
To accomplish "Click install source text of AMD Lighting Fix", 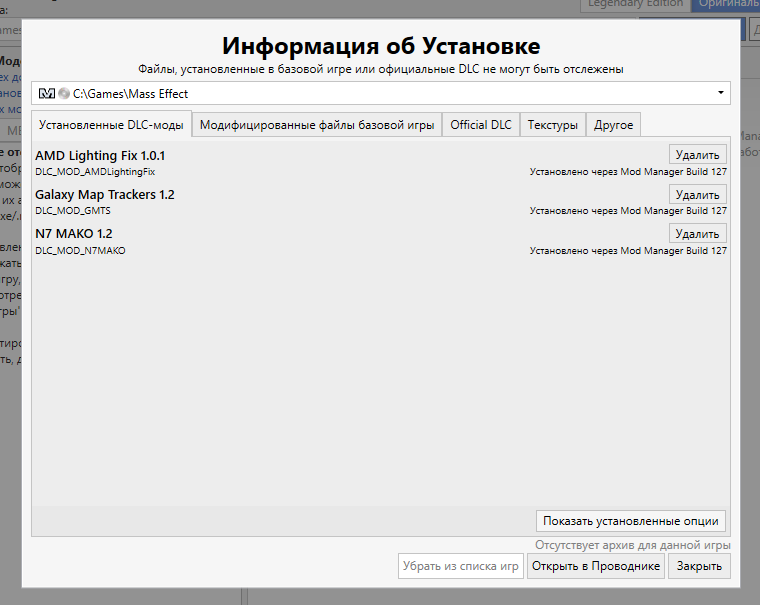I will [628, 172].
